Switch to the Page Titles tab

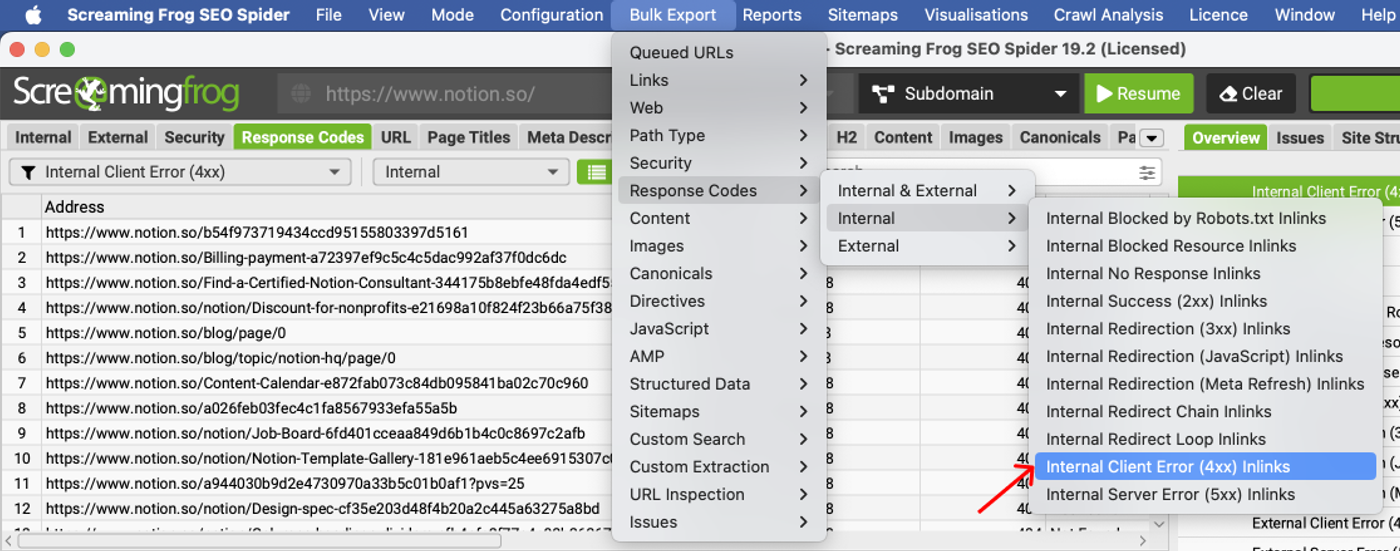click(x=469, y=138)
